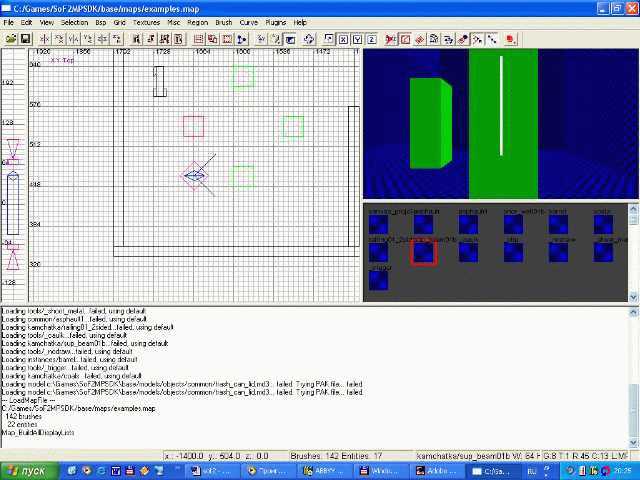Open the Grid menu
Screen dimensions: 640x480
[120, 22]
